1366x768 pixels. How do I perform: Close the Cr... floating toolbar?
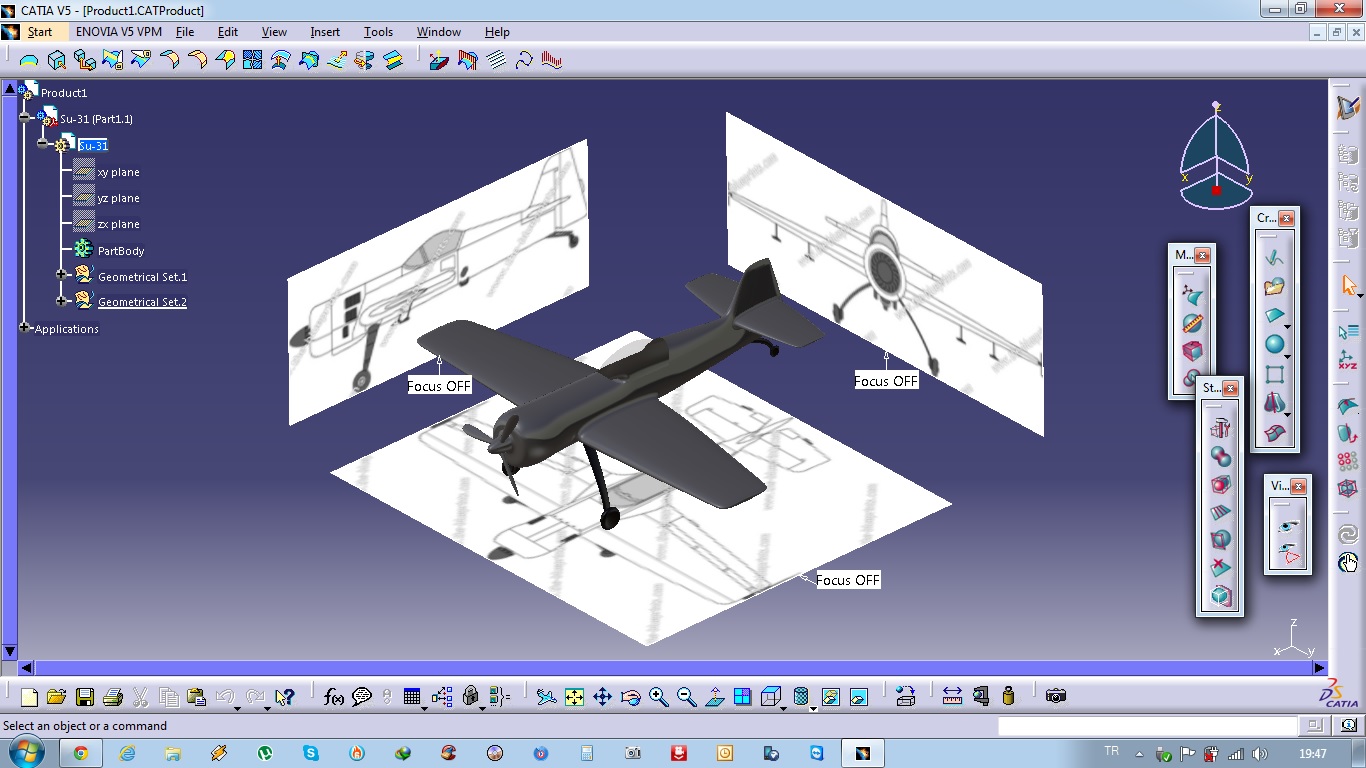click(1287, 218)
